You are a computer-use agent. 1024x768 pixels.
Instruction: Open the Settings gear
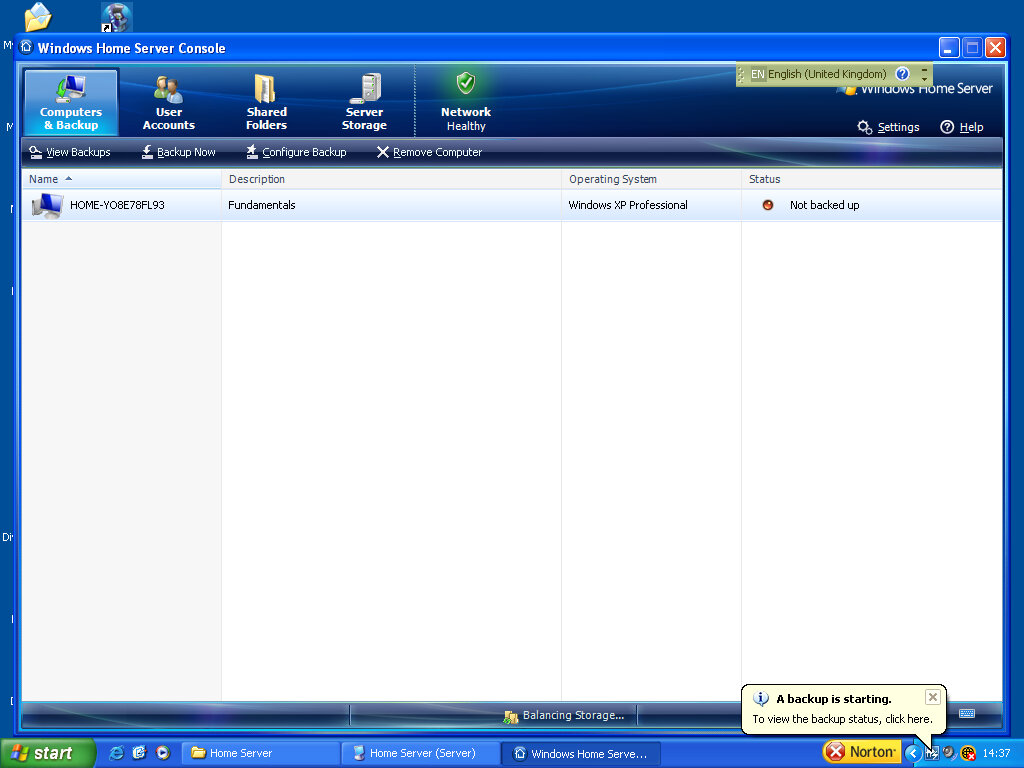pos(888,127)
